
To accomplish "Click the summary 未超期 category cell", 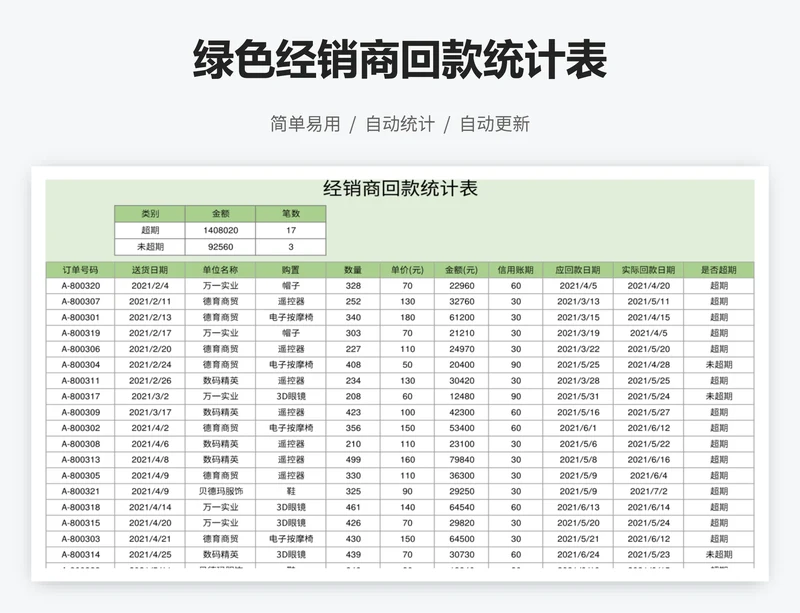I will pyautogui.click(x=150, y=247).
